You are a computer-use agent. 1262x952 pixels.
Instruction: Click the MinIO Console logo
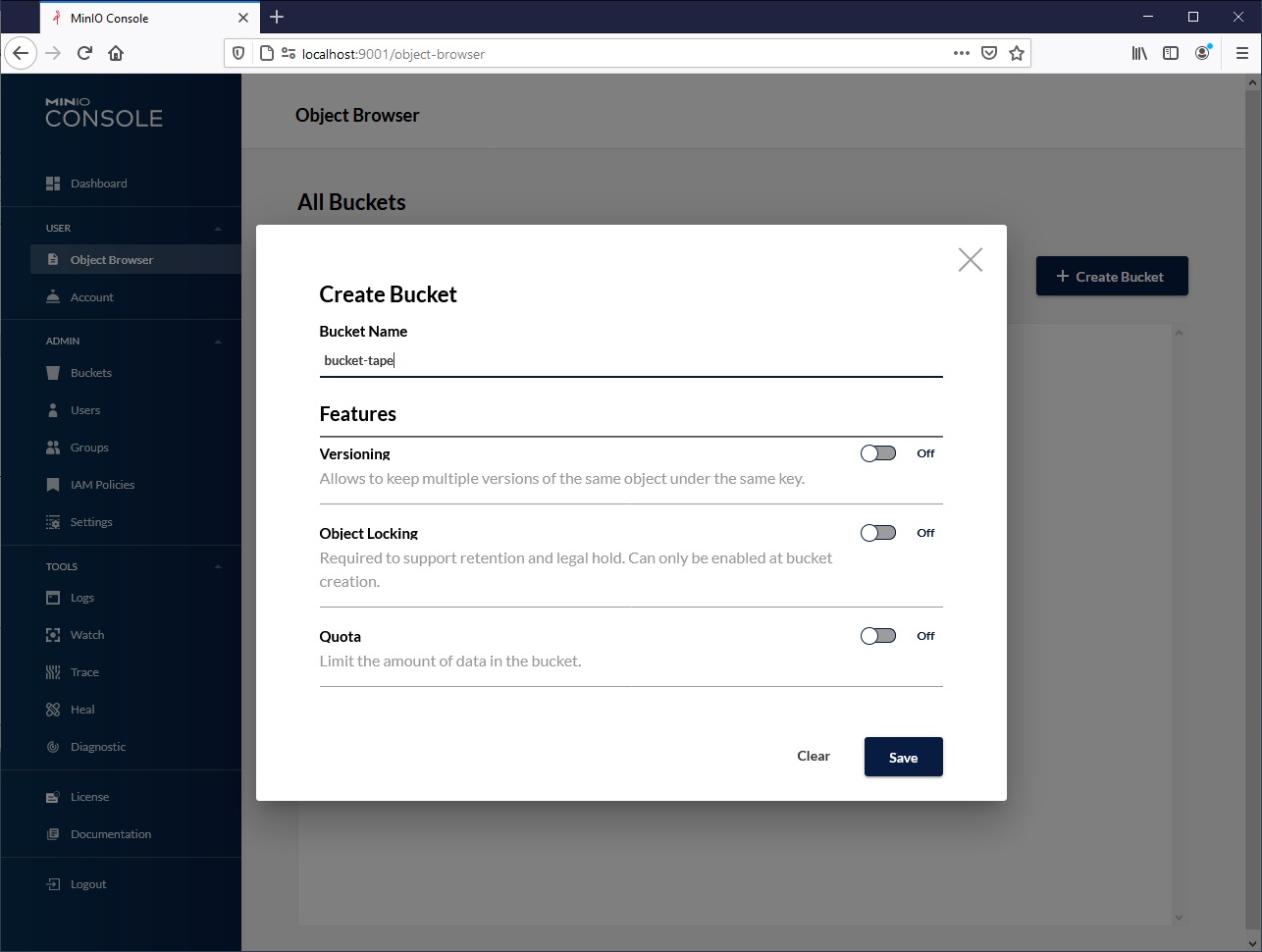pyautogui.click(x=104, y=113)
